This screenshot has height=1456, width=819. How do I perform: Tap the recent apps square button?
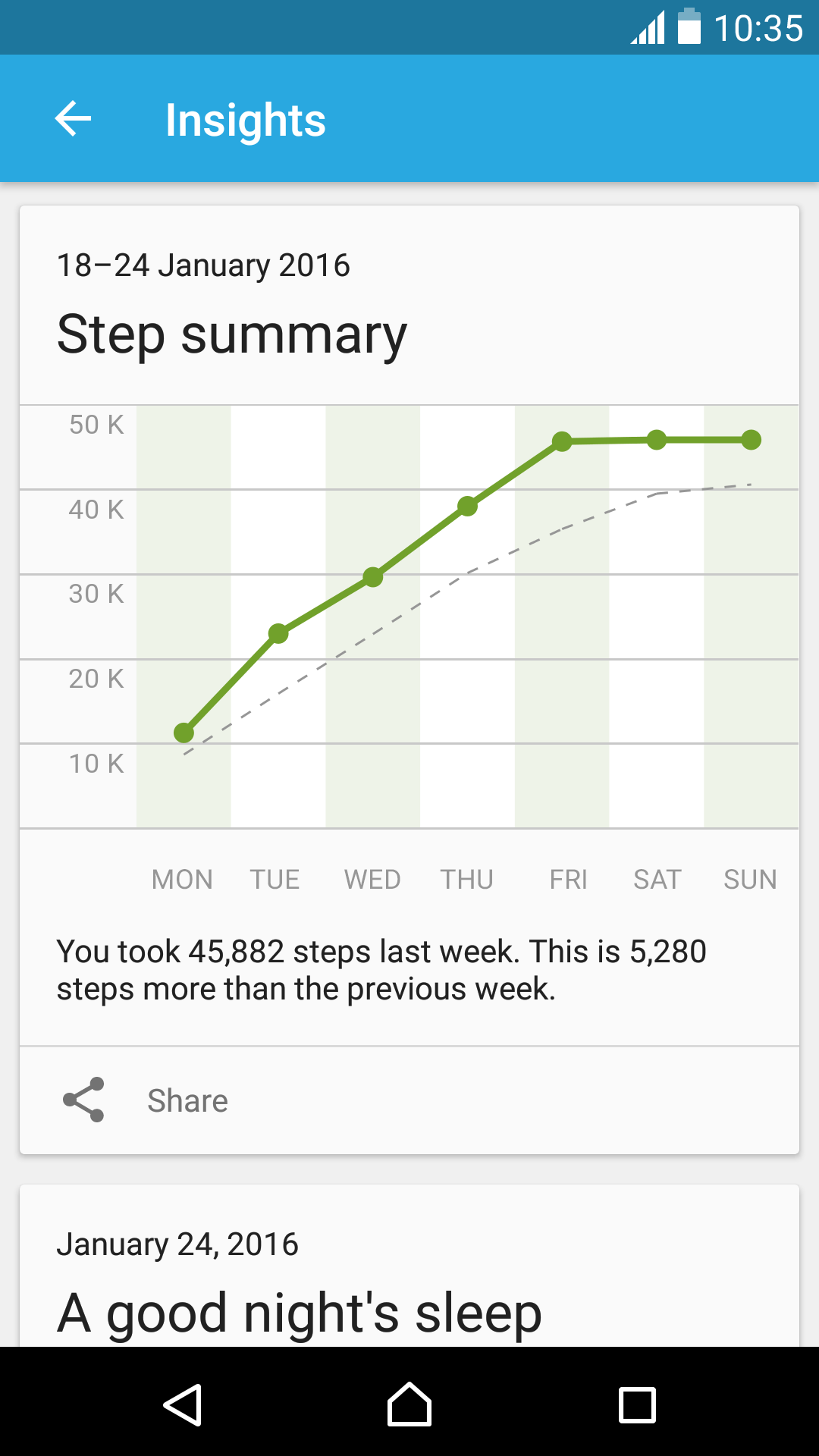(x=637, y=1405)
